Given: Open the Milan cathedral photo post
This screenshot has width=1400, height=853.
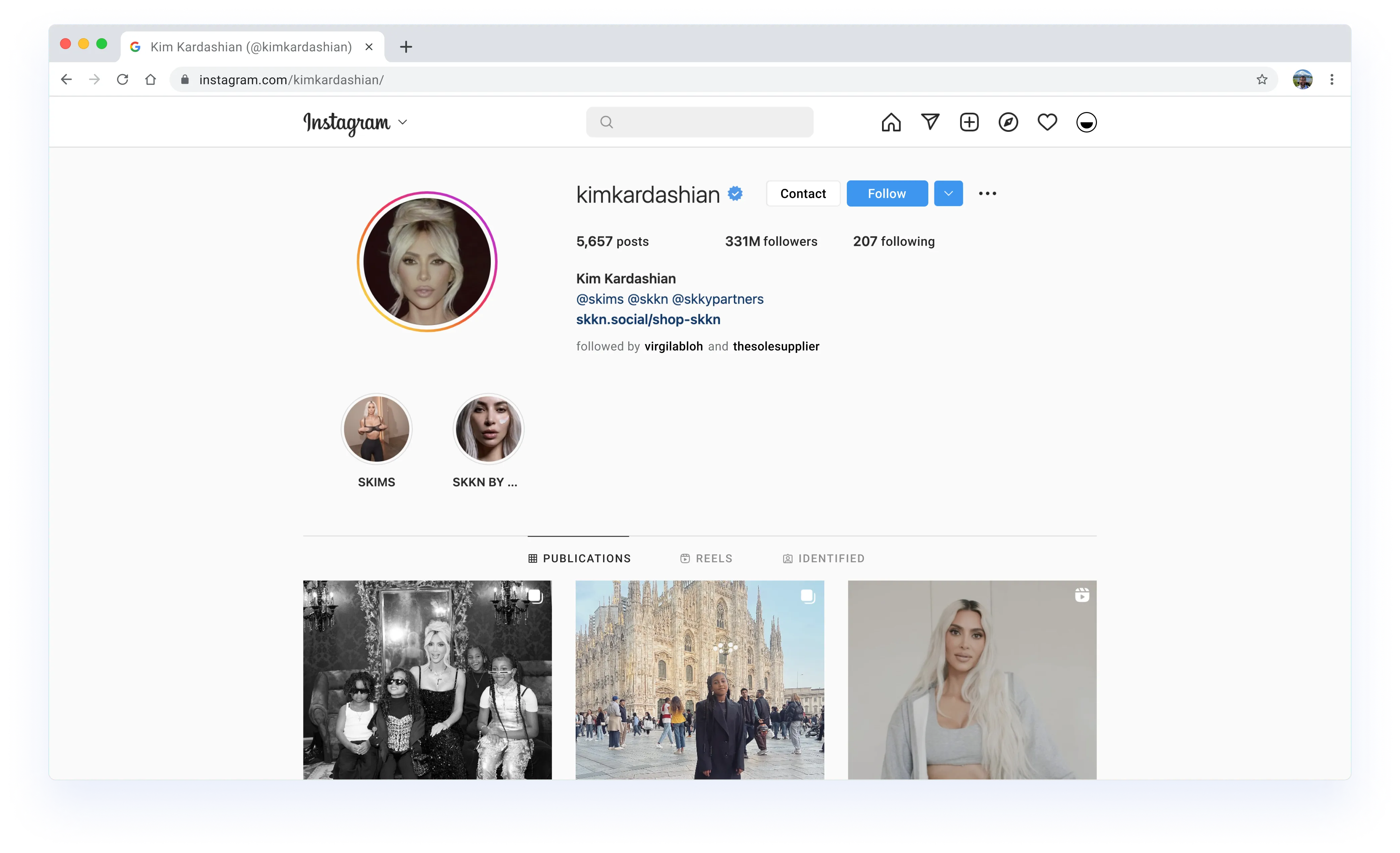Looking at the screenshot, I should pyautogui.click(x=699, y=680).
